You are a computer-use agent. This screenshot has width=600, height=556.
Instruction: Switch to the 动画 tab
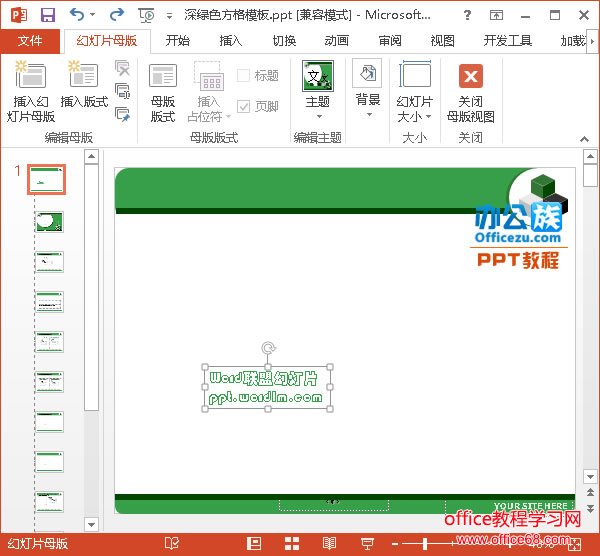[x=337, y=41]
